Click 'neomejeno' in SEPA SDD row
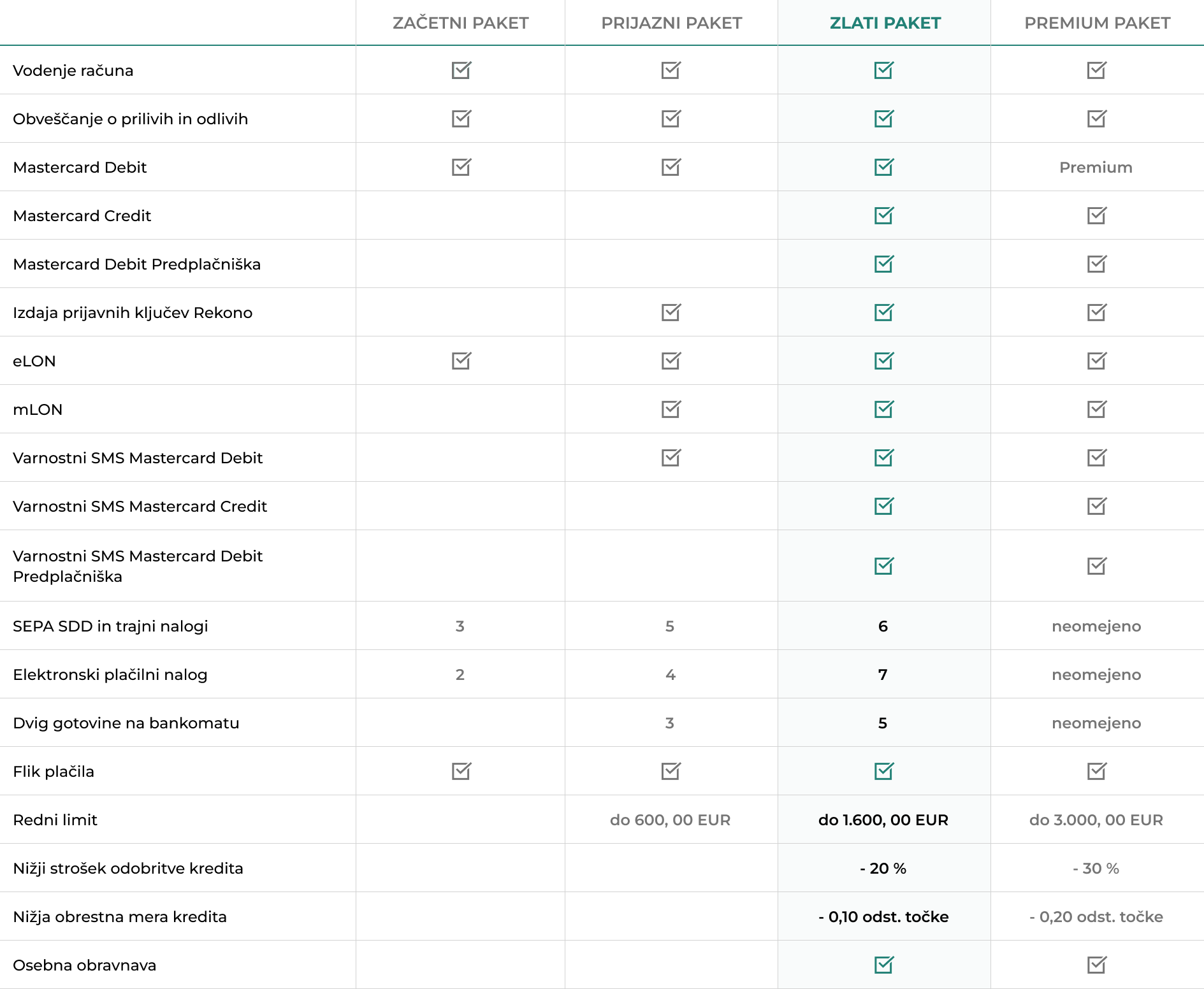This screenshot has height=989, width=1204. pos(1096,626)
